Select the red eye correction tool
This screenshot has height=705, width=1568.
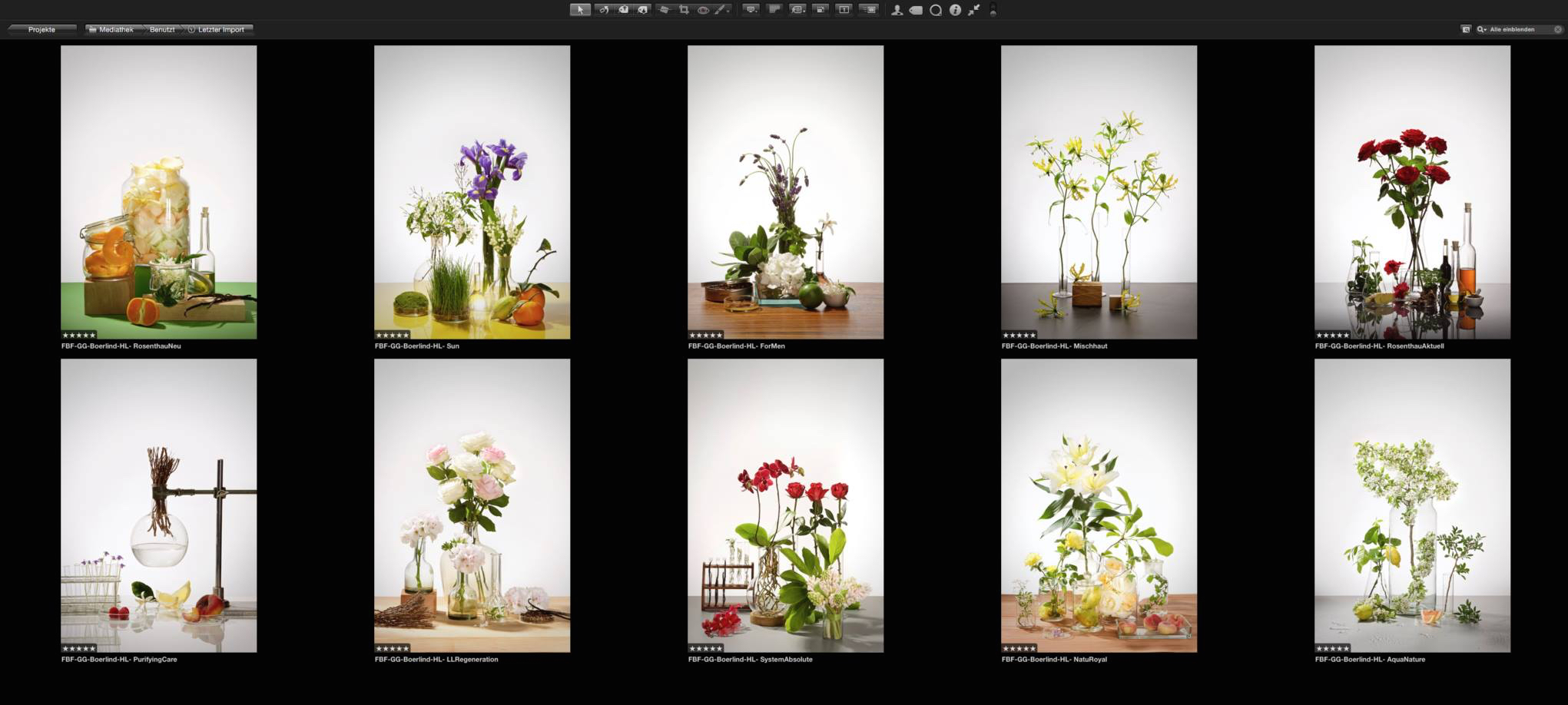[703, 10]
